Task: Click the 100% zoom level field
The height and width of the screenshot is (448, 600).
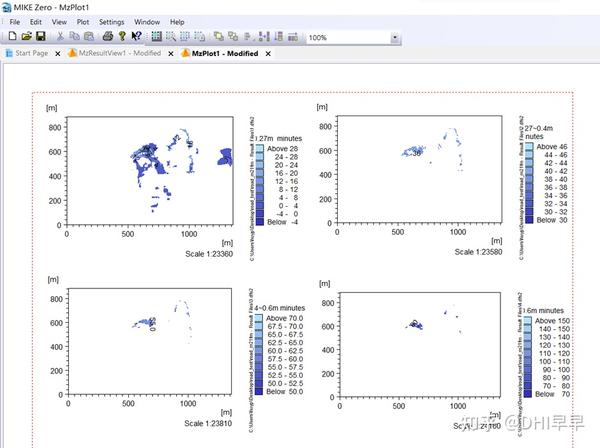Action: point(348,37)
